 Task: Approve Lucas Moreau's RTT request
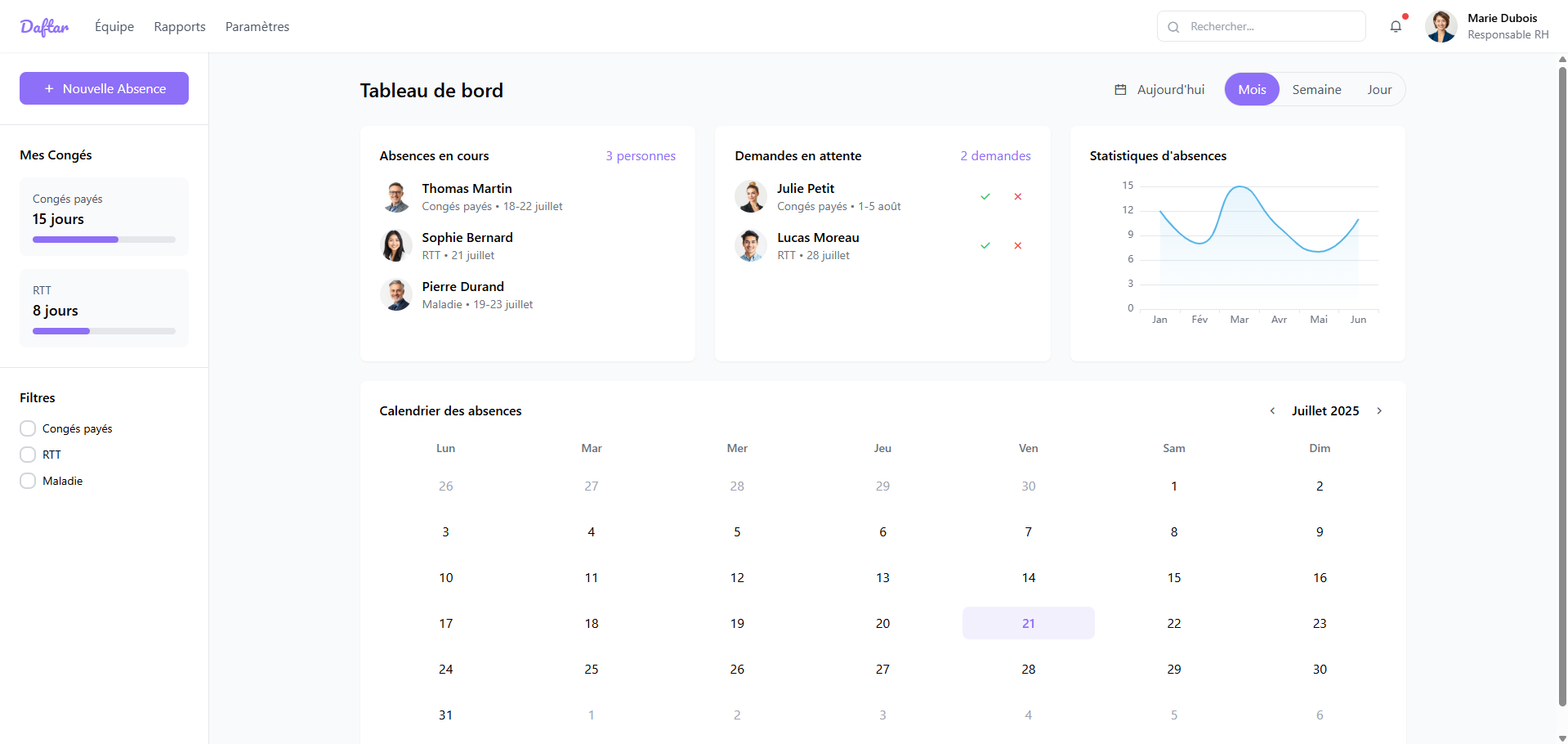985,245
